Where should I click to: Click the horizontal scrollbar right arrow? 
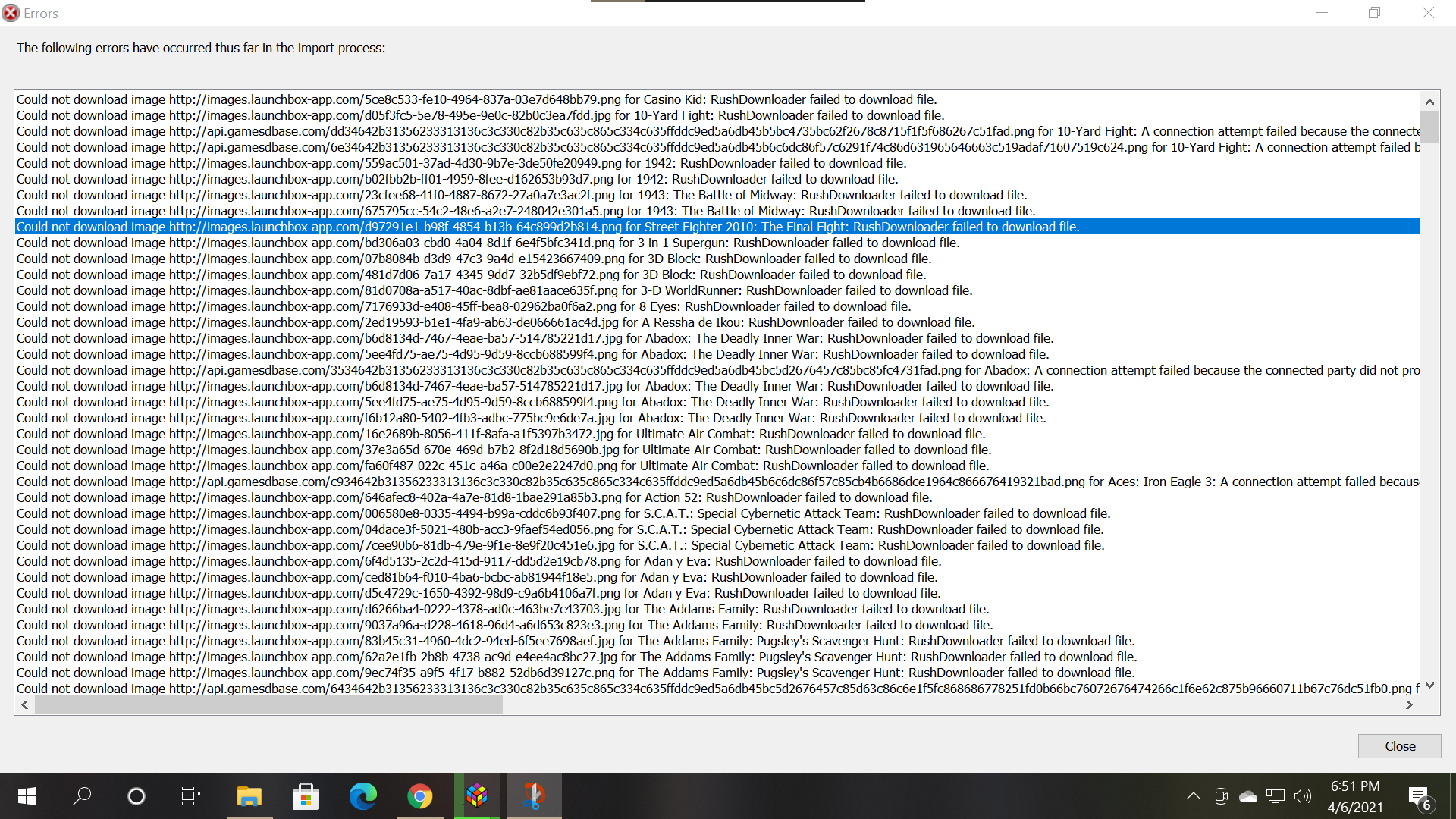point(1409,705)
